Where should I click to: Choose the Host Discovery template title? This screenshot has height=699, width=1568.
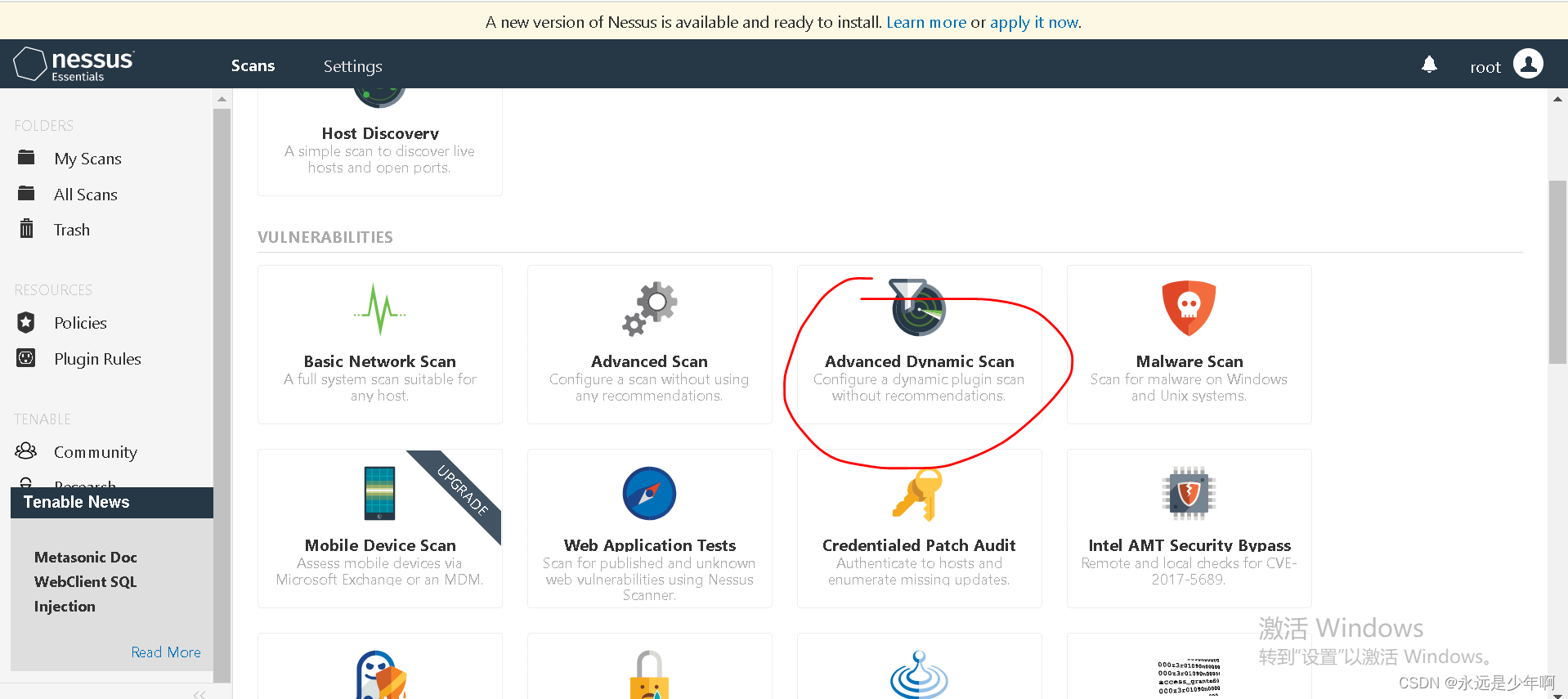click(380, 133)
